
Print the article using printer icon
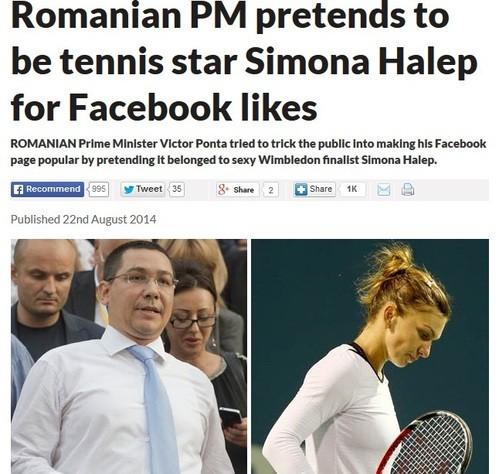click(x=407, y=189)
